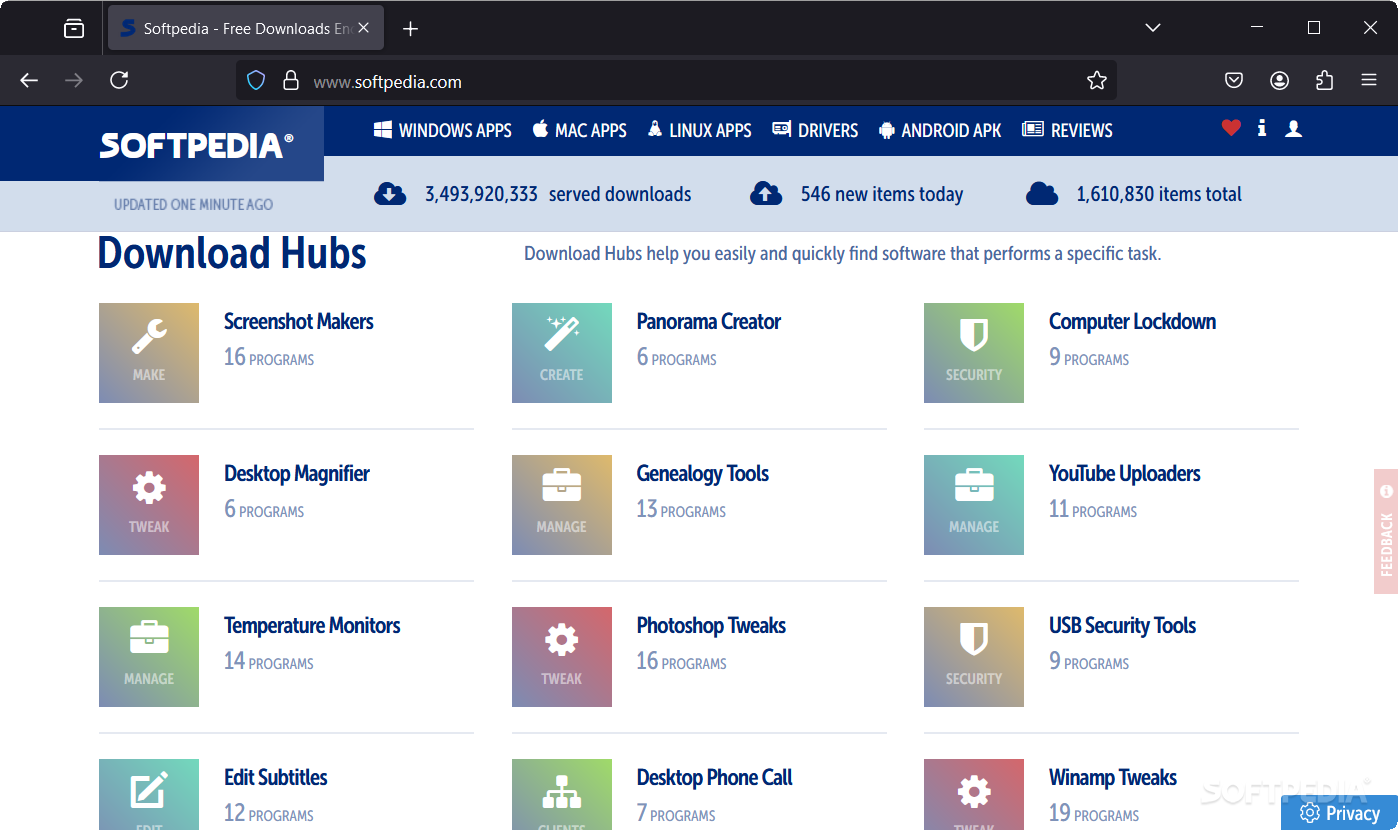Click the 'Download Hubs' heading

point(232,253)
